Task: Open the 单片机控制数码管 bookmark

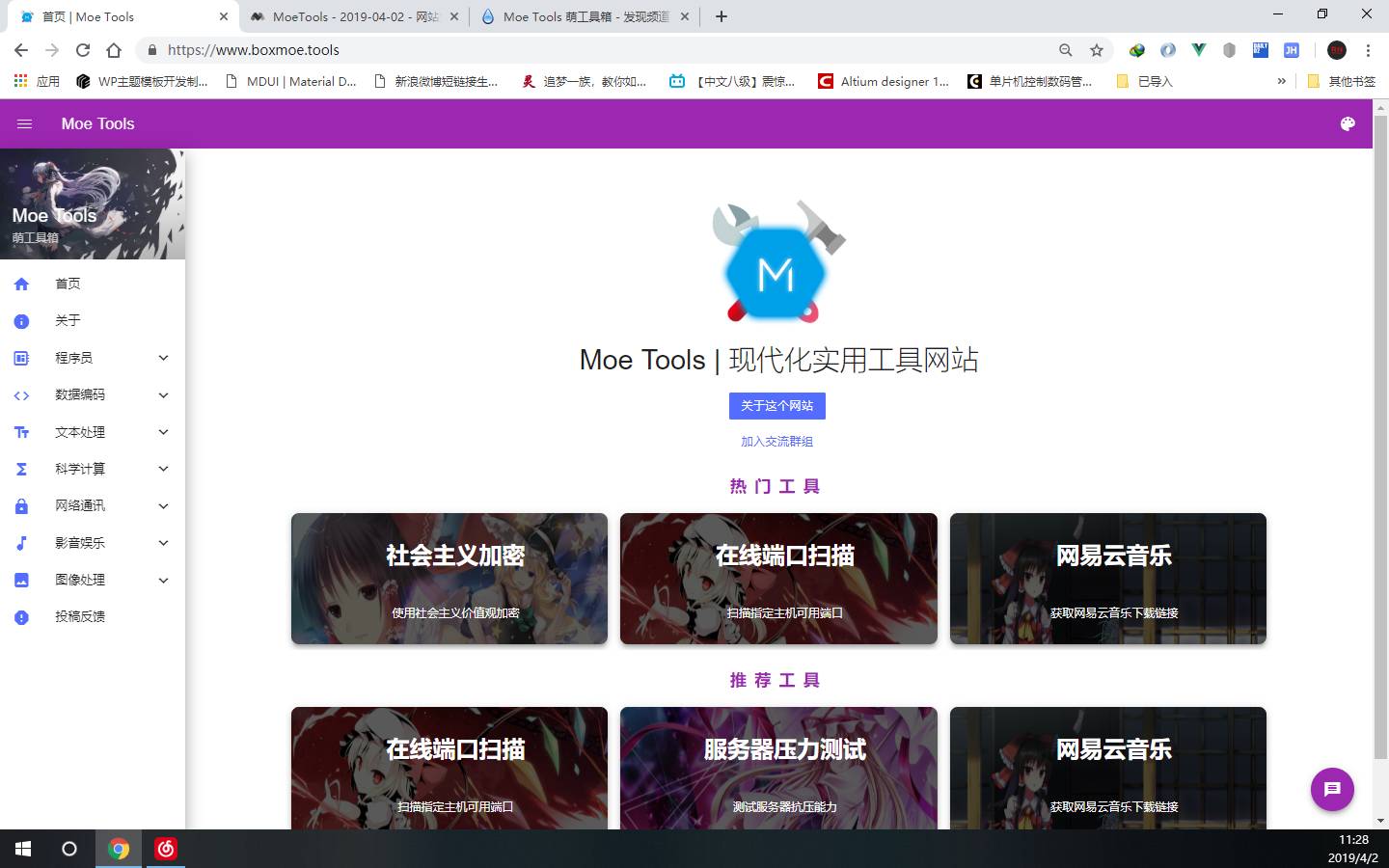Action: [1030, 81]
